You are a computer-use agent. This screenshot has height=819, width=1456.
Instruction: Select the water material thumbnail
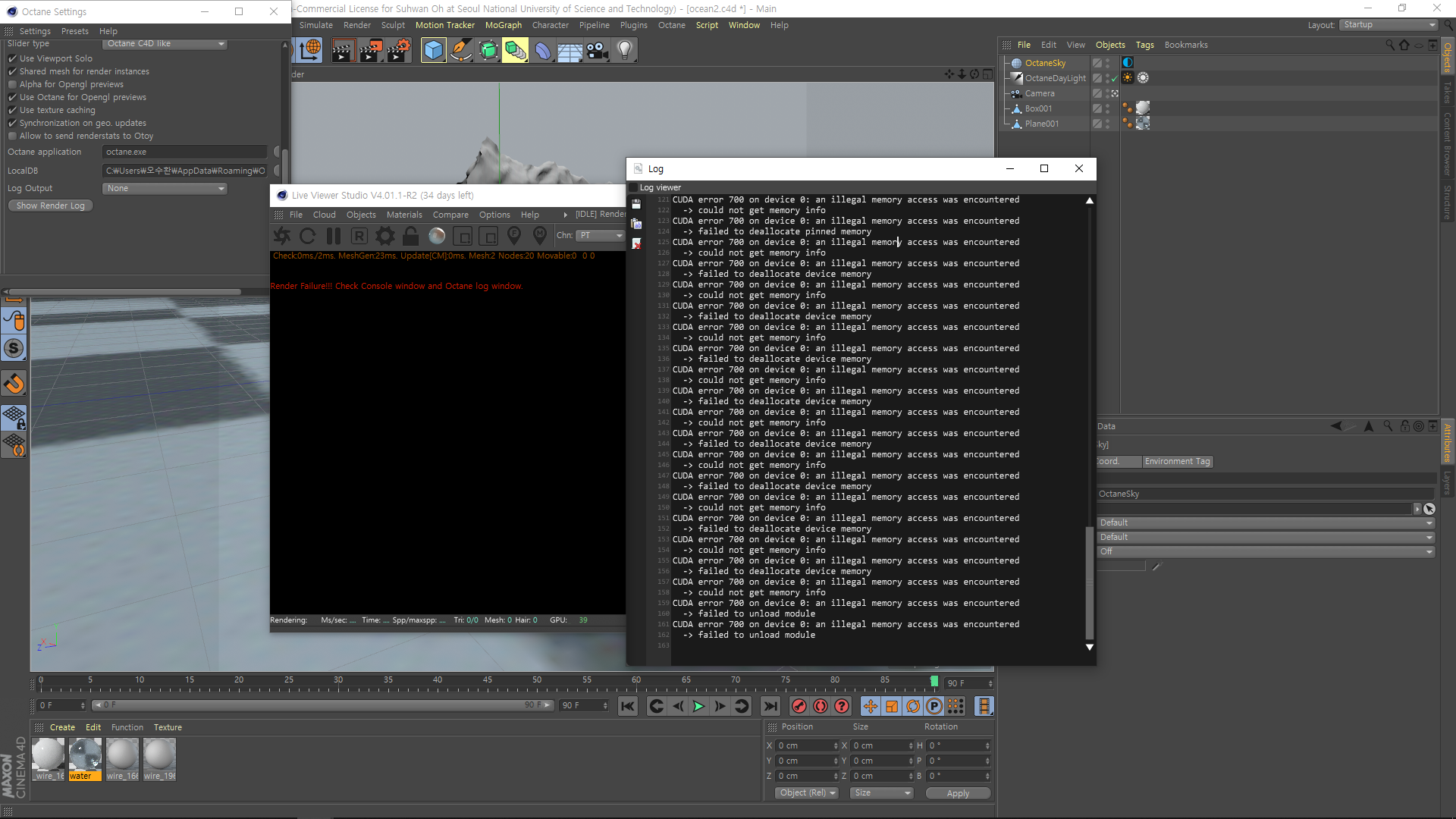[x=85, y=755]
